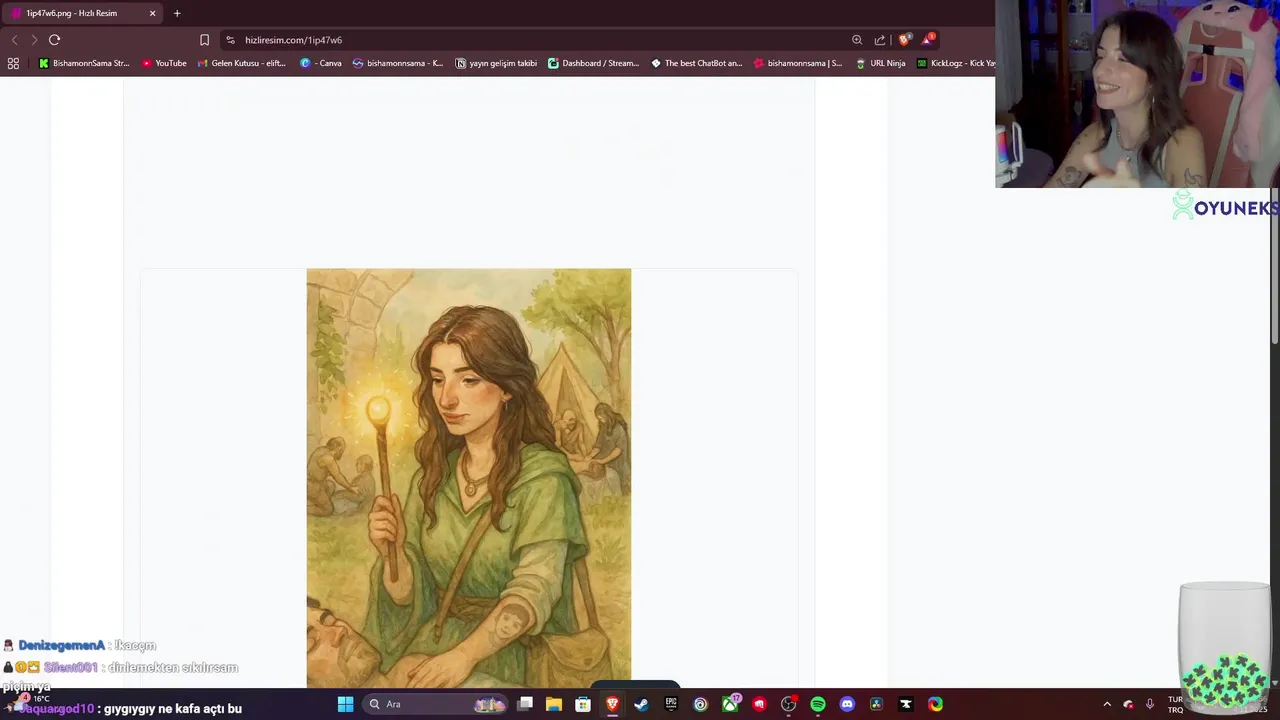
Task: Click the fantasy healer illustration image
Action: click(x=468, y=478)
